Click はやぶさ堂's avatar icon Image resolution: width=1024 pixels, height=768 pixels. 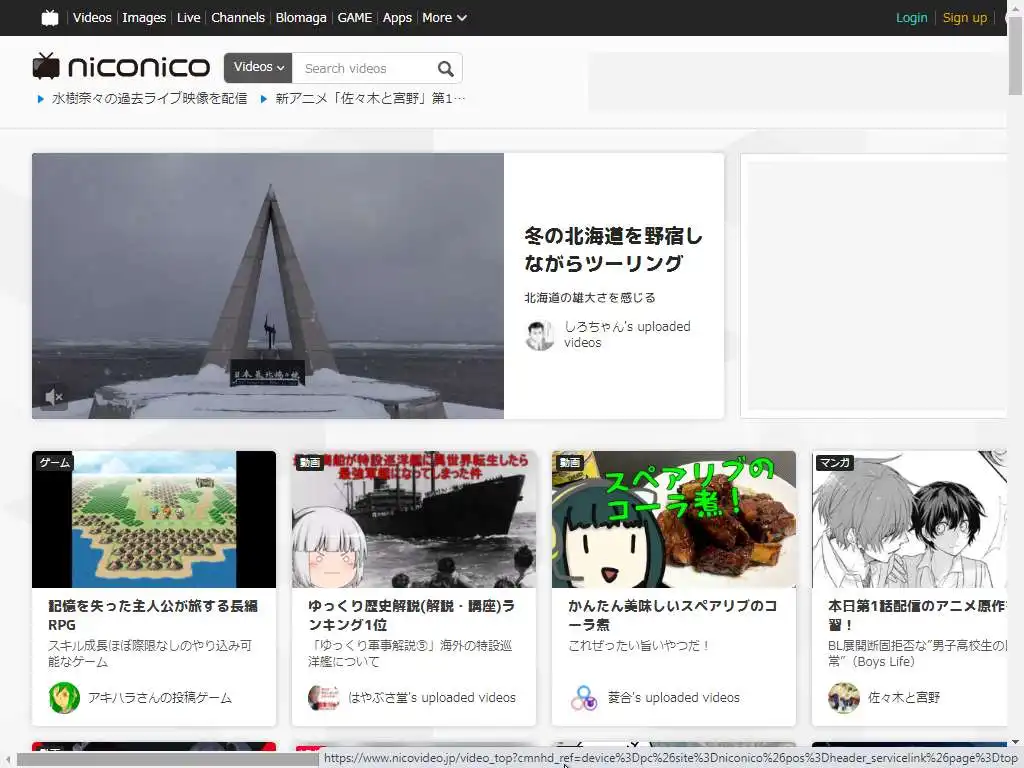point(324,697)
